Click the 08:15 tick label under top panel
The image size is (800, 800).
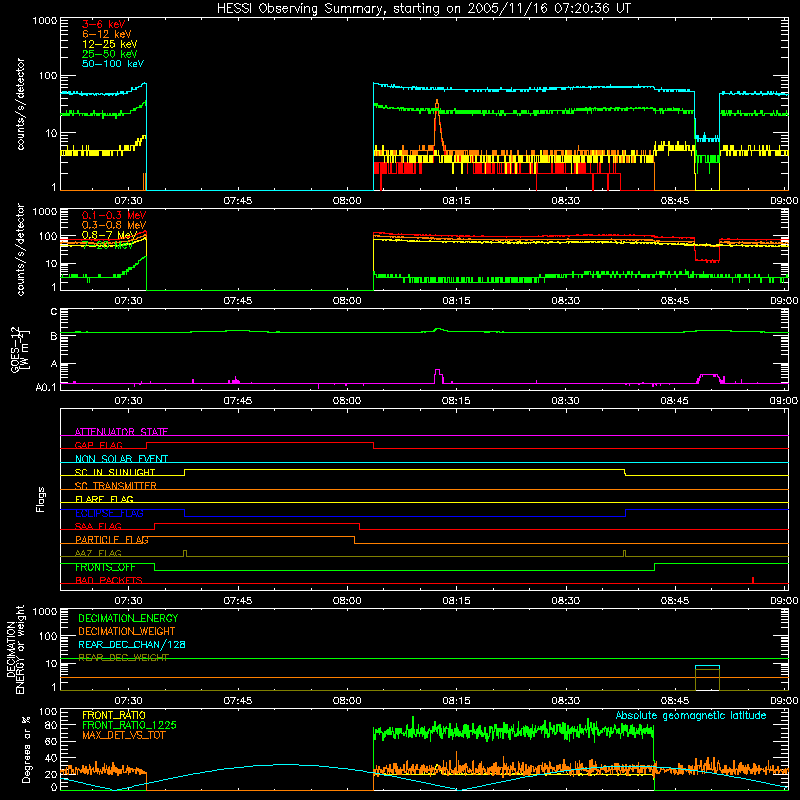[x=456, y=201]
